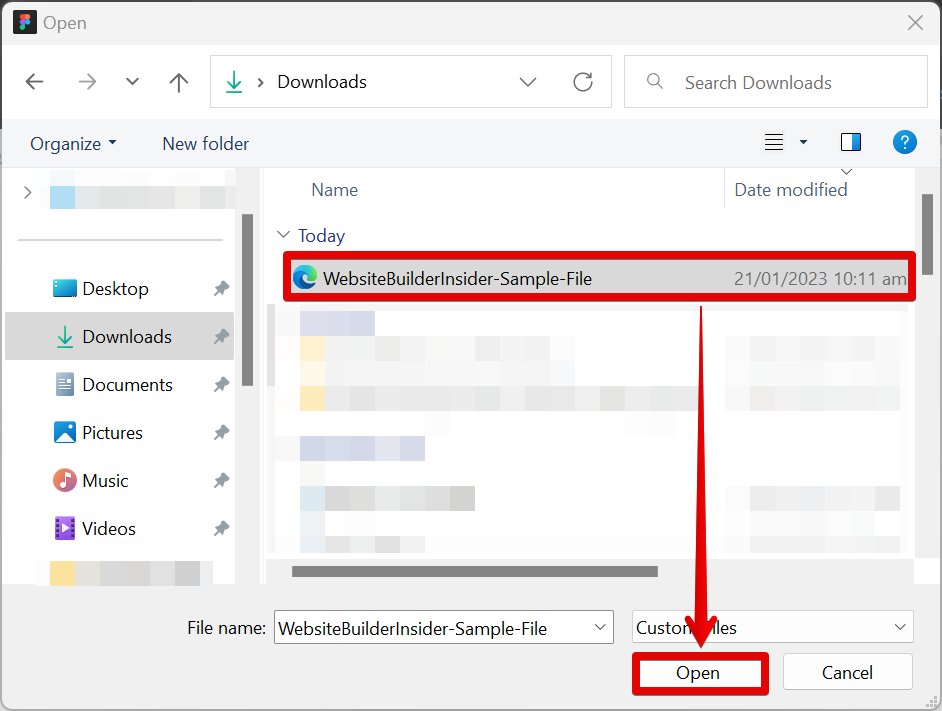The width and height of the screenshot is (942, 711).
Task: Expand the address bar history dropdown
Action: pos(527,82)
